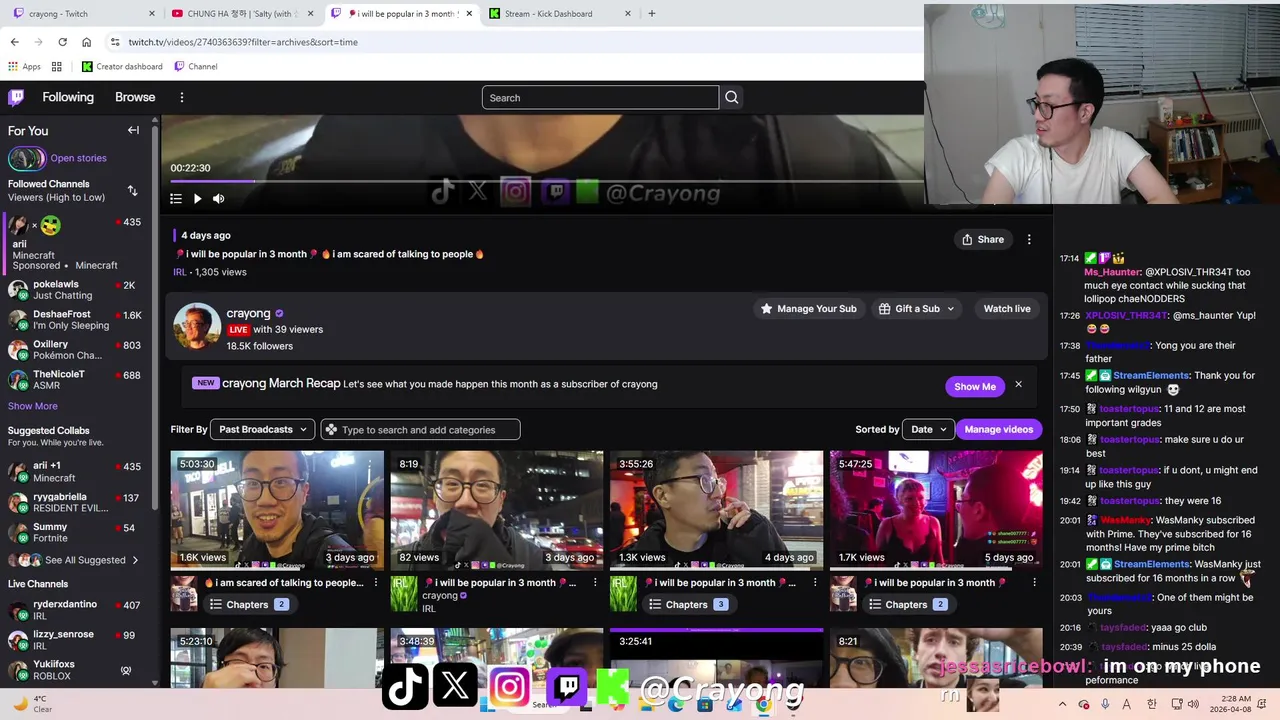Open the video's more options menu beside Share

point(1029,239)
